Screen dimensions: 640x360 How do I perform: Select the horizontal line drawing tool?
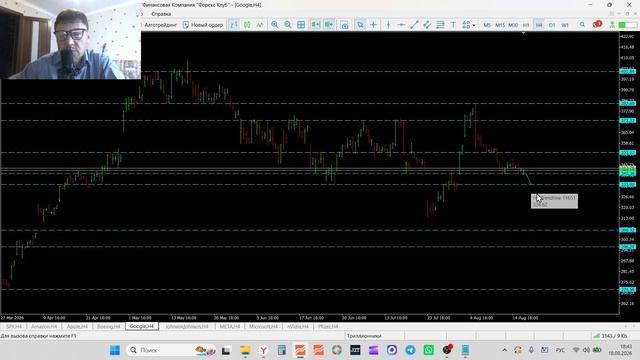click(x=401, y=25)
